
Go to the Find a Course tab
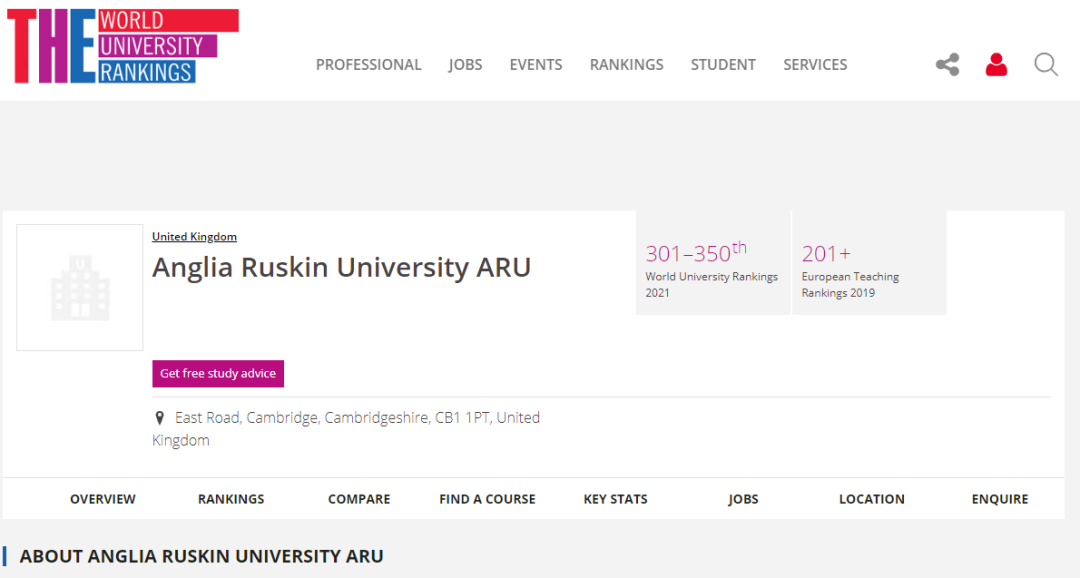(x=487, y=499)
